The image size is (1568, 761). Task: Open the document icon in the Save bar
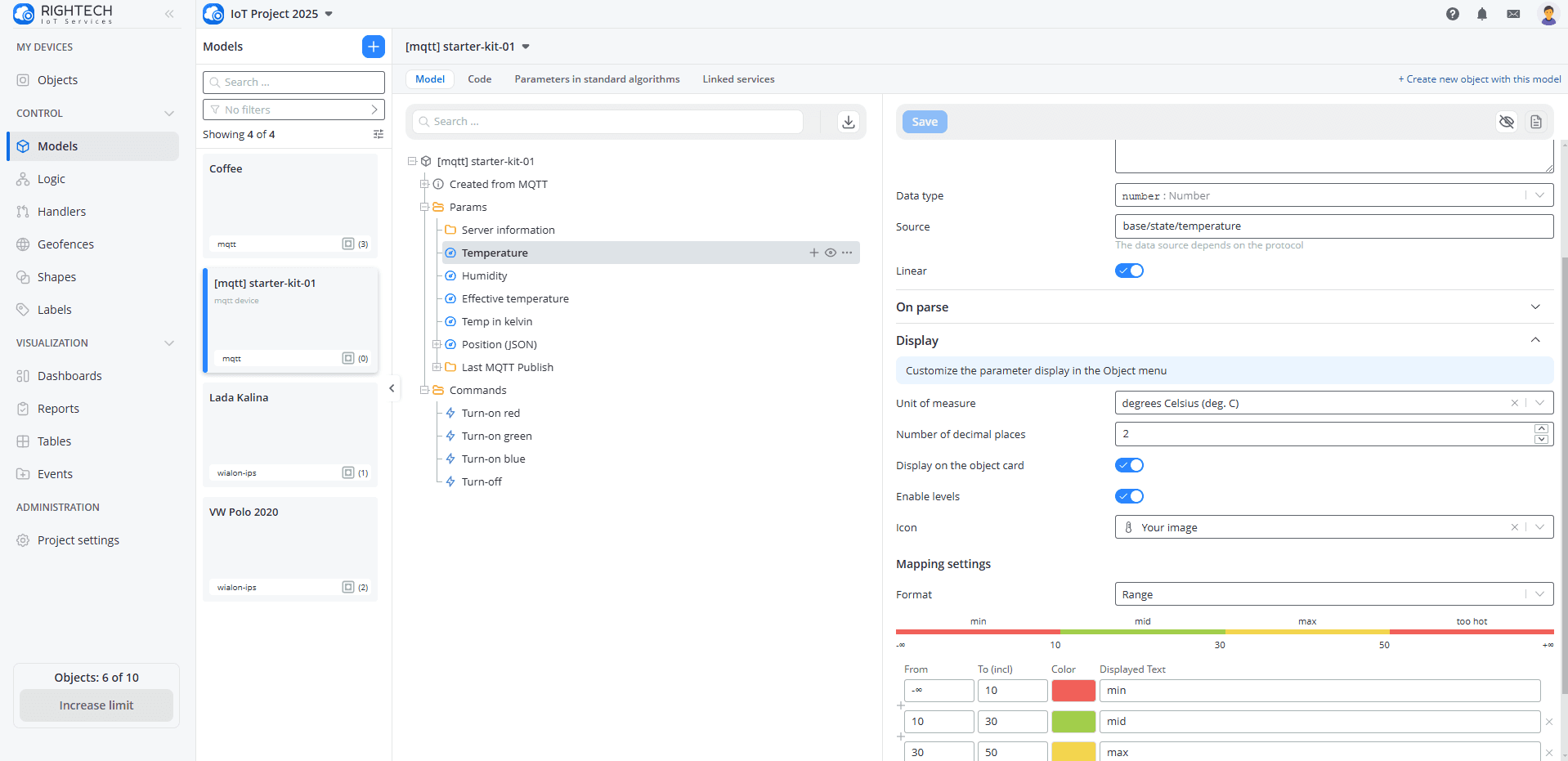point(1536,122)
